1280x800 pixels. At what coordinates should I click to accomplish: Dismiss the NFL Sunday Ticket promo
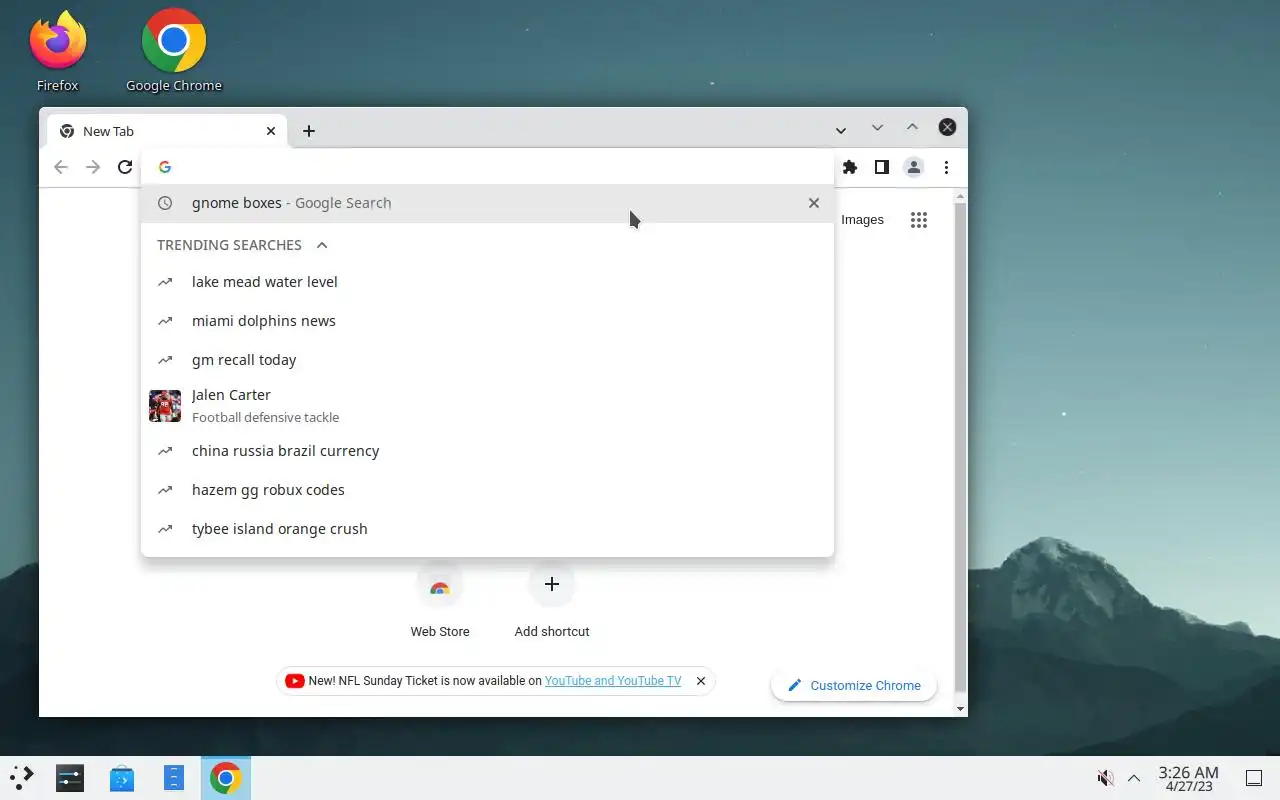701,681
